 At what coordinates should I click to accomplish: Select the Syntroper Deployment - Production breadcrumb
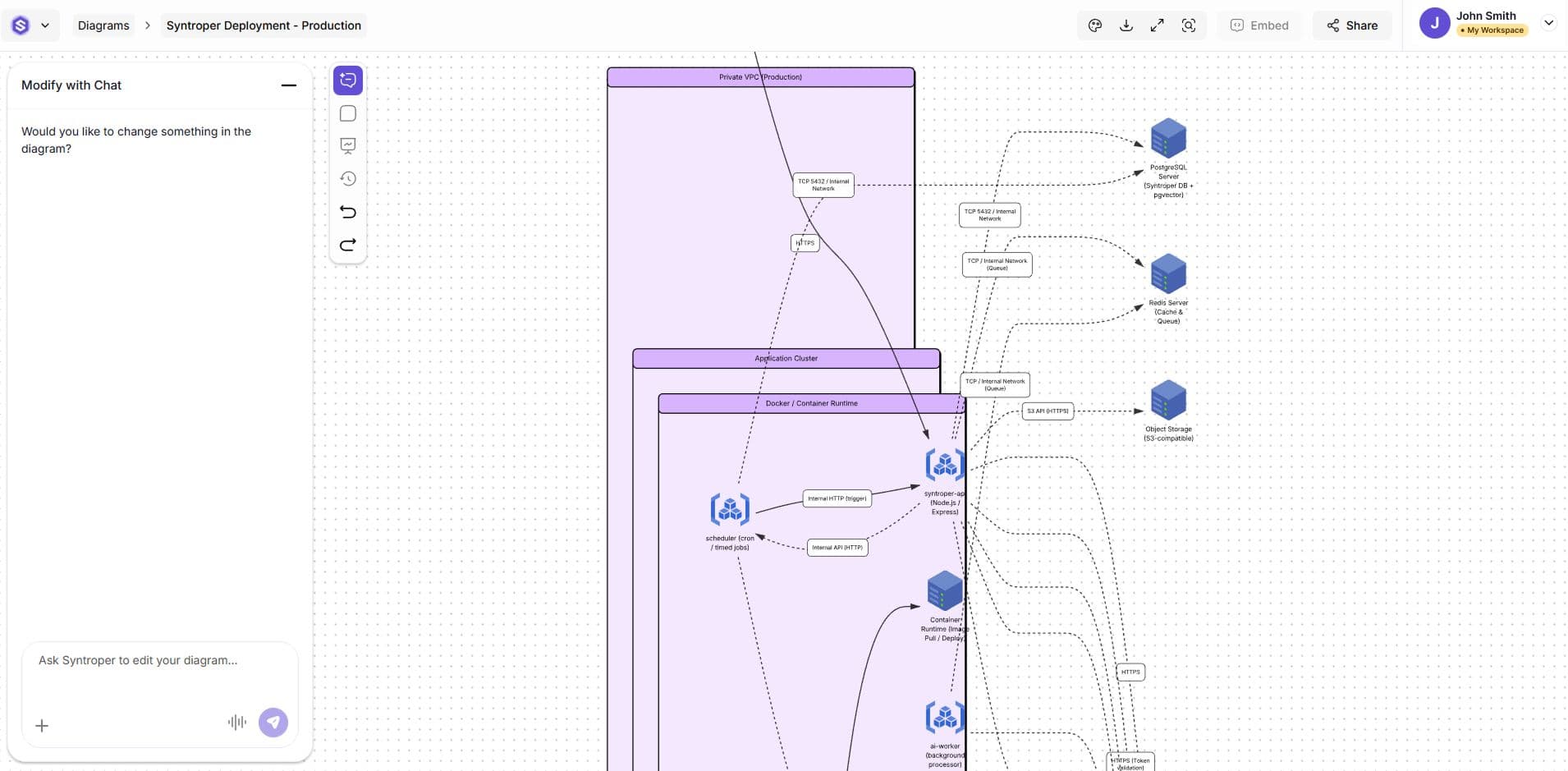(x=264, y=25)
